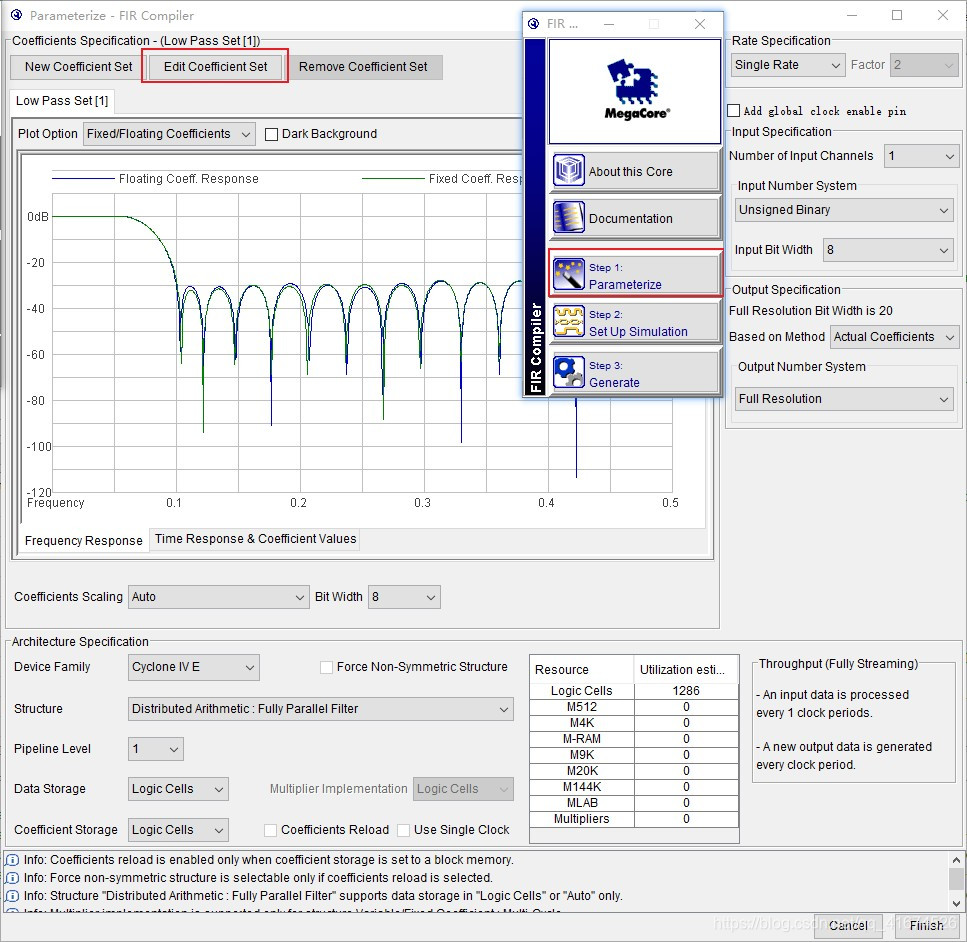Viewport: 967px width, 942px height.
Task: Click the Step 3 Generate label
Action: pos(614,374)
